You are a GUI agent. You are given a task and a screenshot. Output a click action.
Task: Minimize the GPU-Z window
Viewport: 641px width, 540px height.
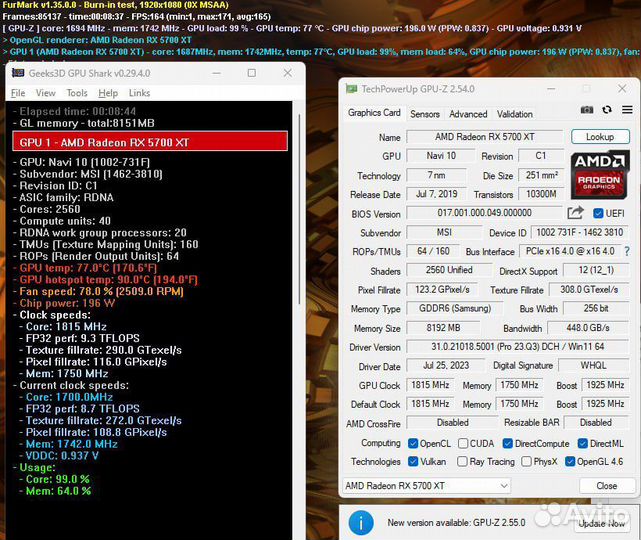click(x=551, y=89)
